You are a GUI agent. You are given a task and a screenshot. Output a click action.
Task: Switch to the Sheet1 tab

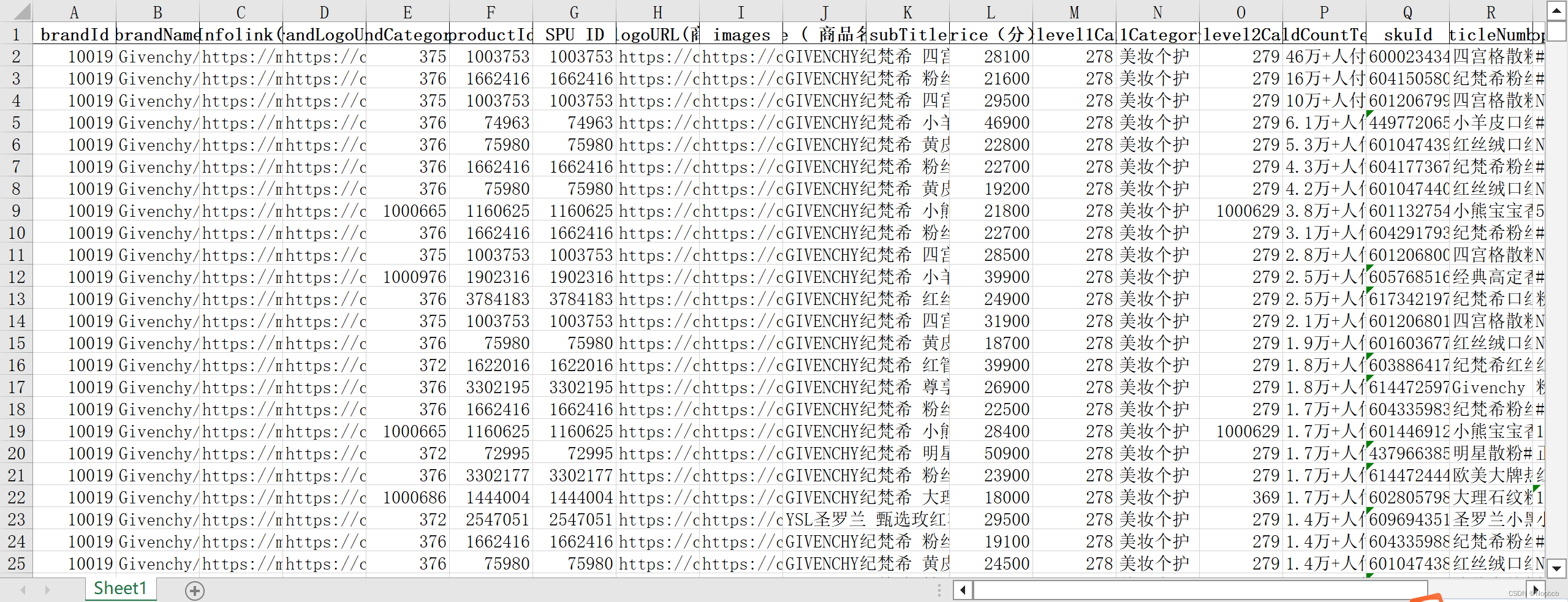pyautogui.click(x=121, y=589)
